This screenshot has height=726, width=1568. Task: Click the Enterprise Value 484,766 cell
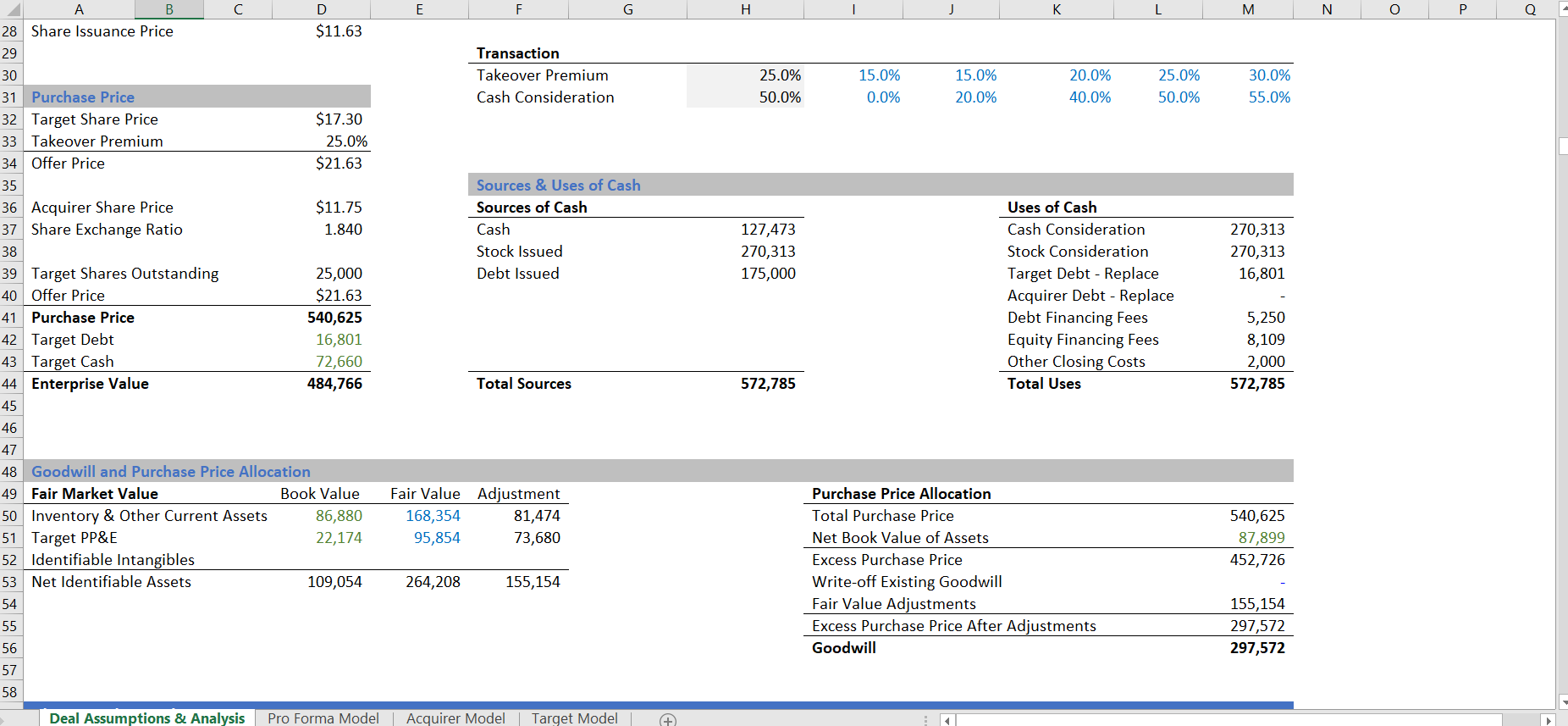click(334, 384)
